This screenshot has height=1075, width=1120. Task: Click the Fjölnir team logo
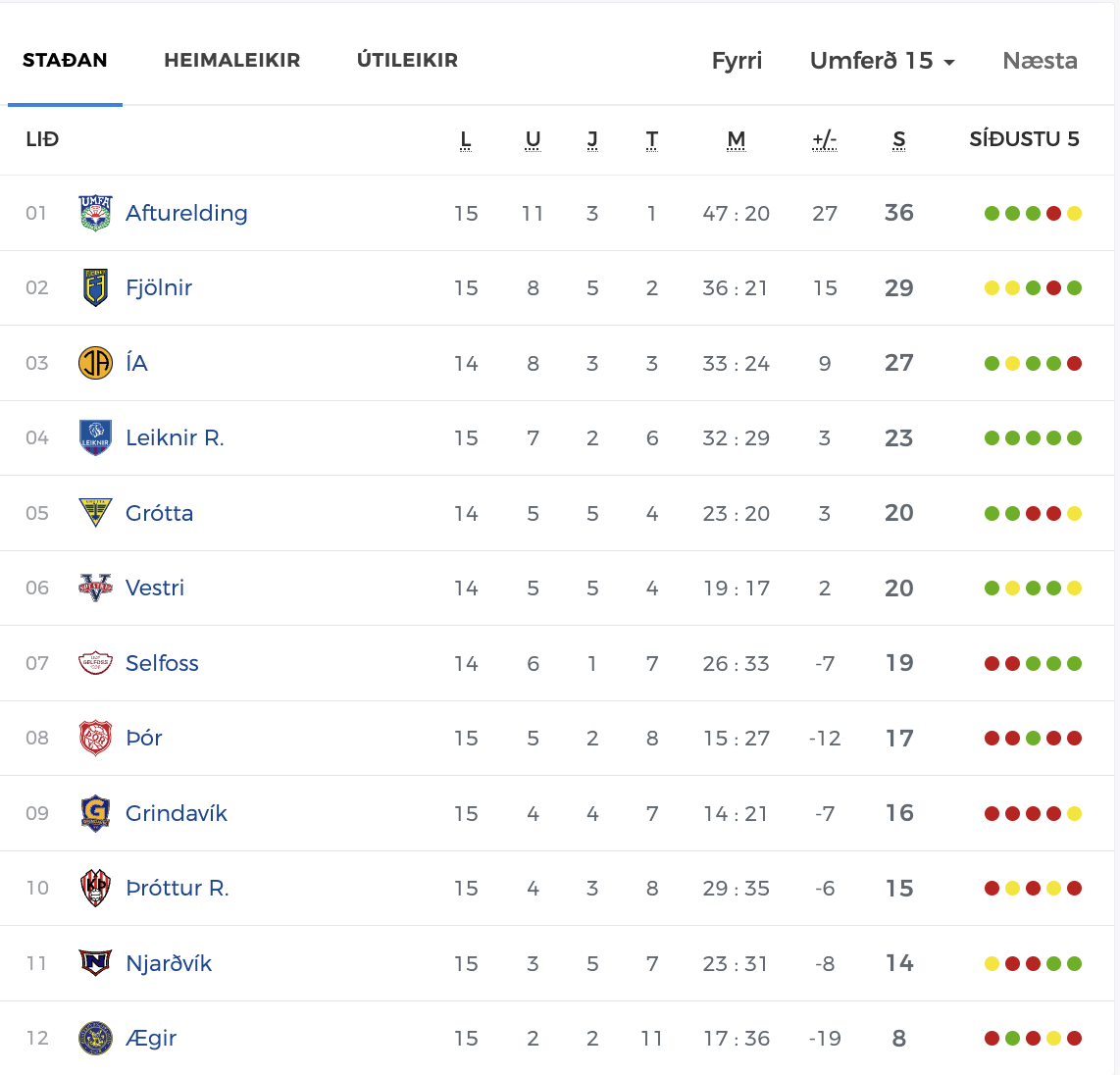pos(95,287)
